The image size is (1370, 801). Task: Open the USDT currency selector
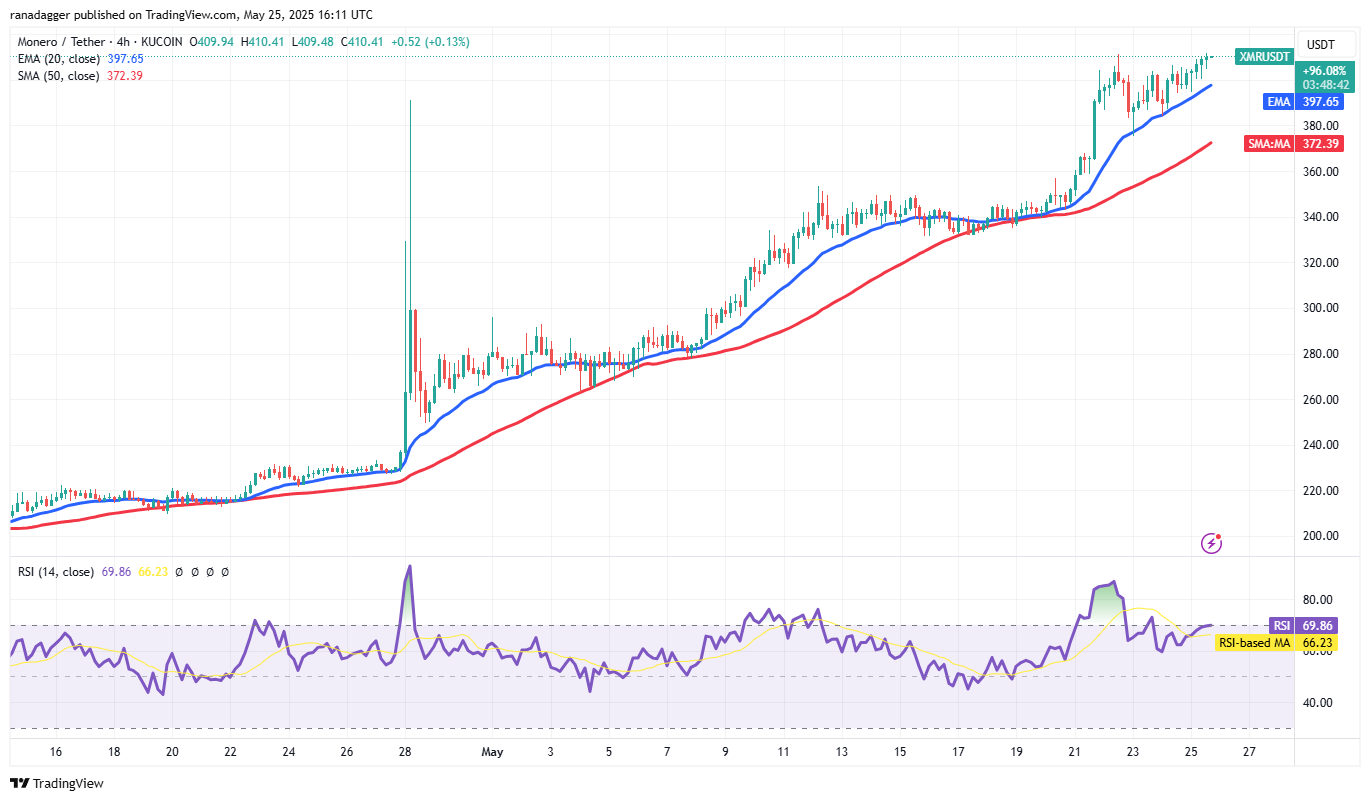tap(1321, 44)
